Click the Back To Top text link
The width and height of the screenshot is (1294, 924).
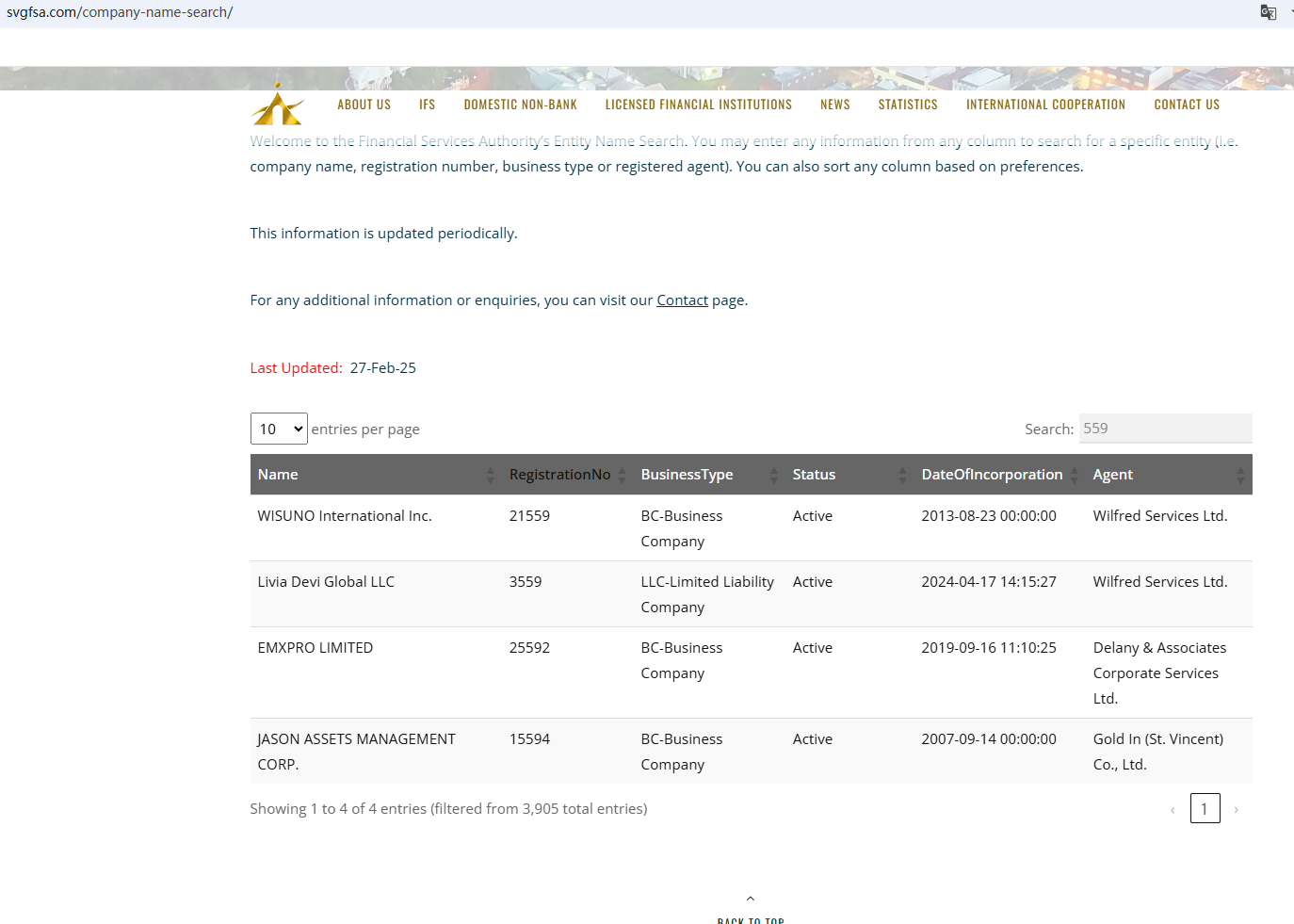[751, 919]
